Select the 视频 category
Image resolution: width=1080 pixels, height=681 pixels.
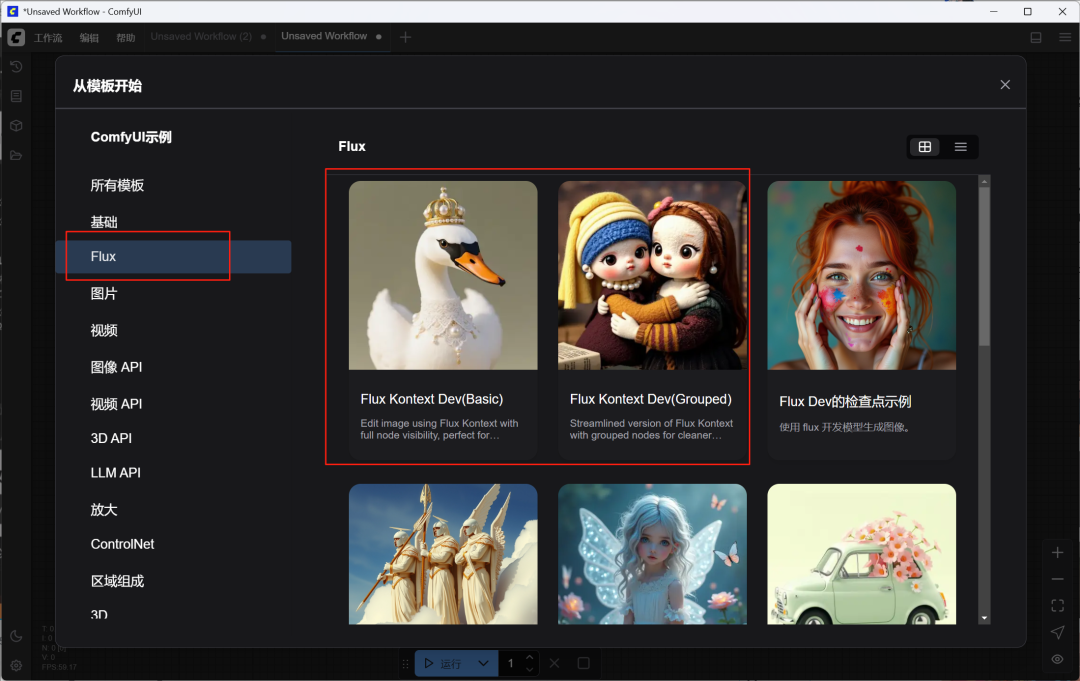click(174, 331)
